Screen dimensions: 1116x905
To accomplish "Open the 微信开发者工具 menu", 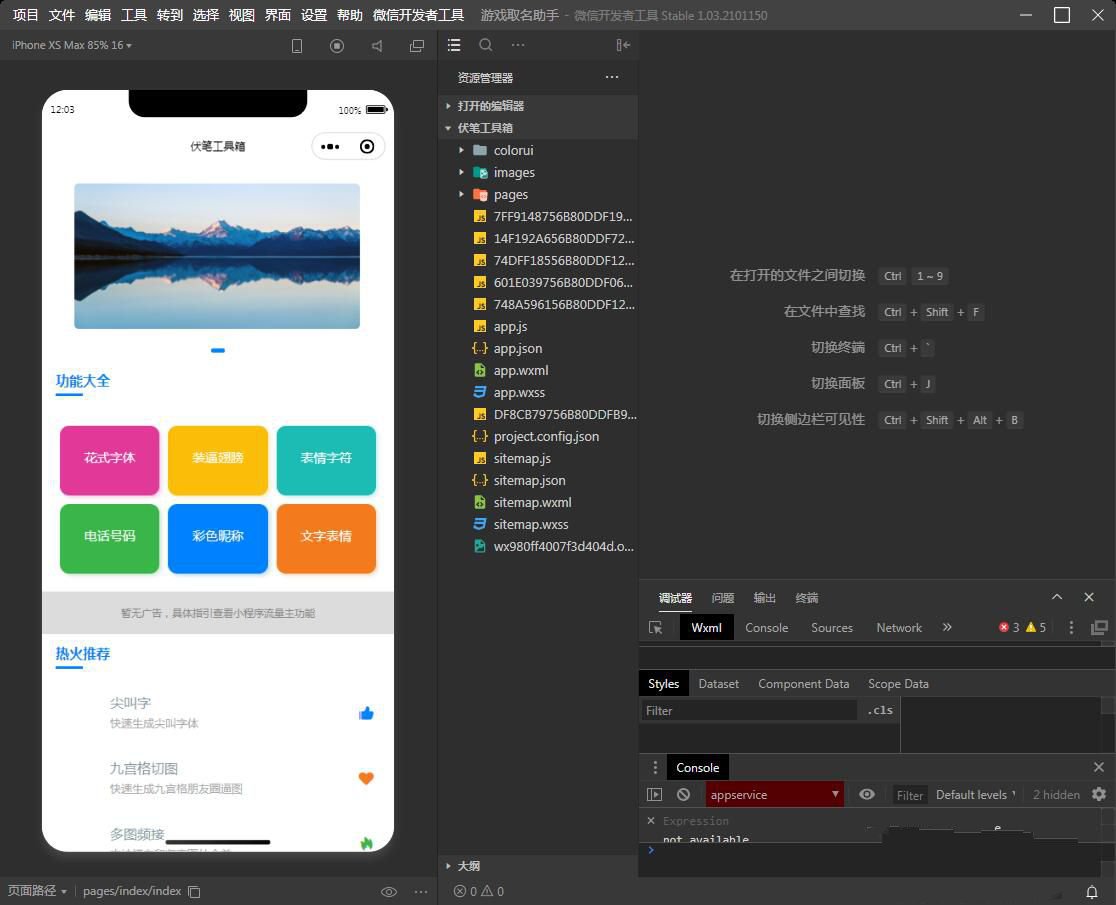I will (418, 15).
